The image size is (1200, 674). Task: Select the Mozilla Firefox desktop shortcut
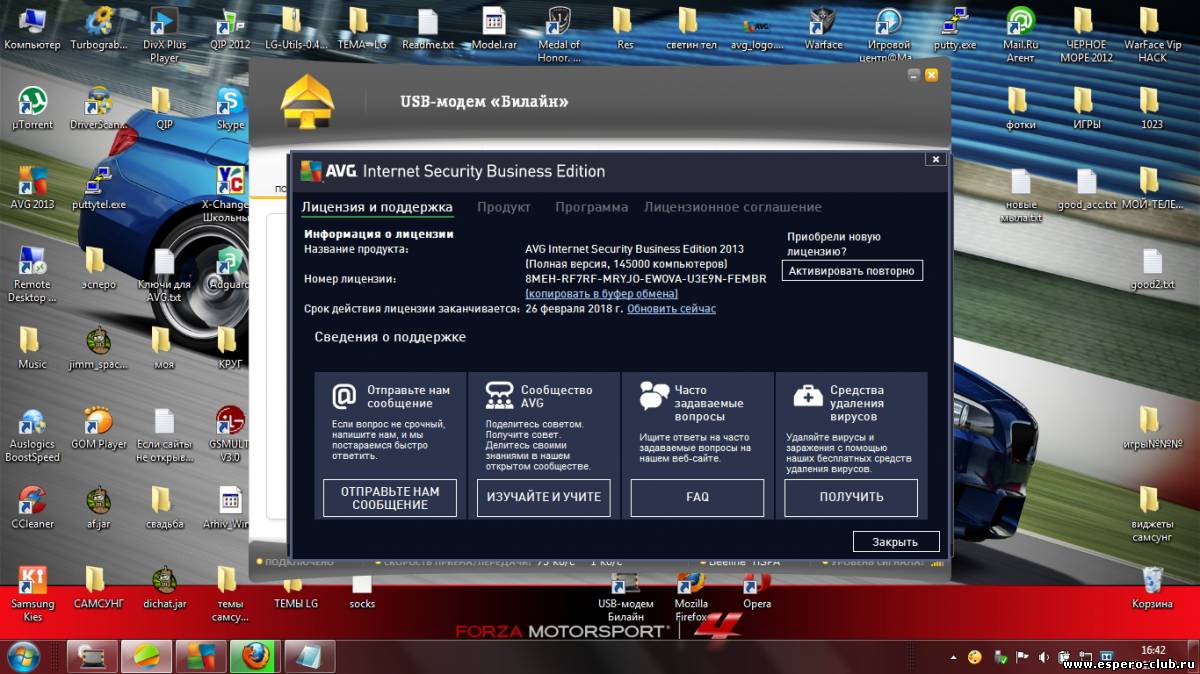click(691, 594)
